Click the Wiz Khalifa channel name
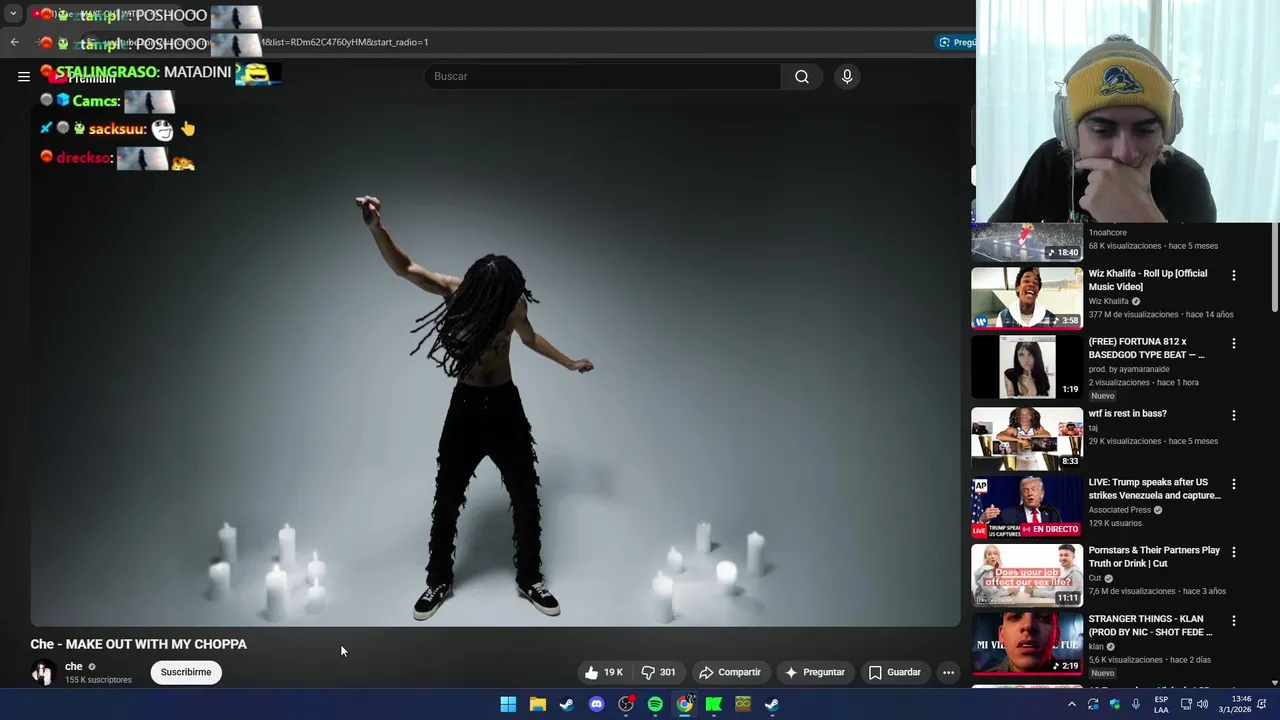The image size is (1280, 720). coord(1109,301)
